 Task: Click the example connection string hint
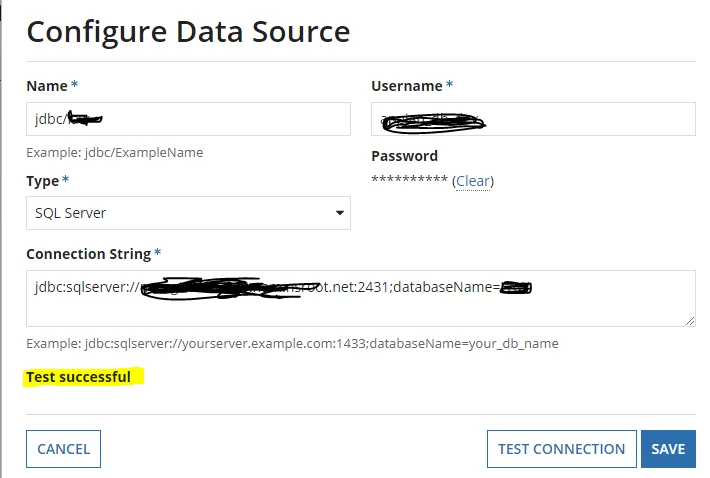[292, 344]
